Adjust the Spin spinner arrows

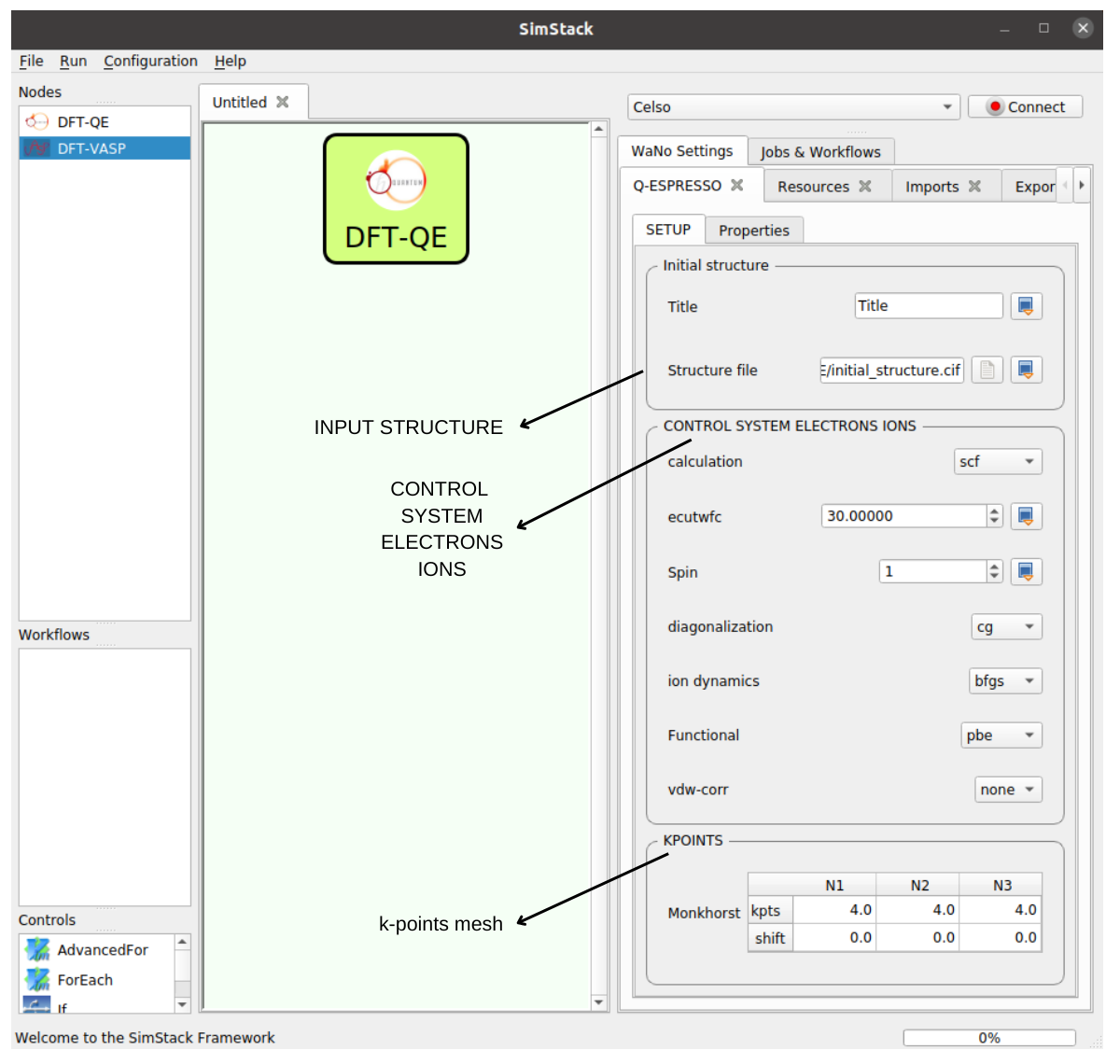[994, 571]
